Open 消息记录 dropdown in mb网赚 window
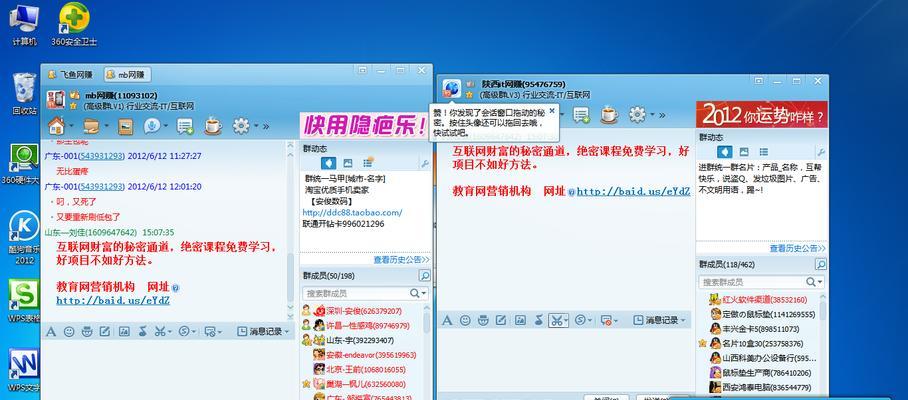The width and height of the screenshot is (908, 400). [263, 332]
